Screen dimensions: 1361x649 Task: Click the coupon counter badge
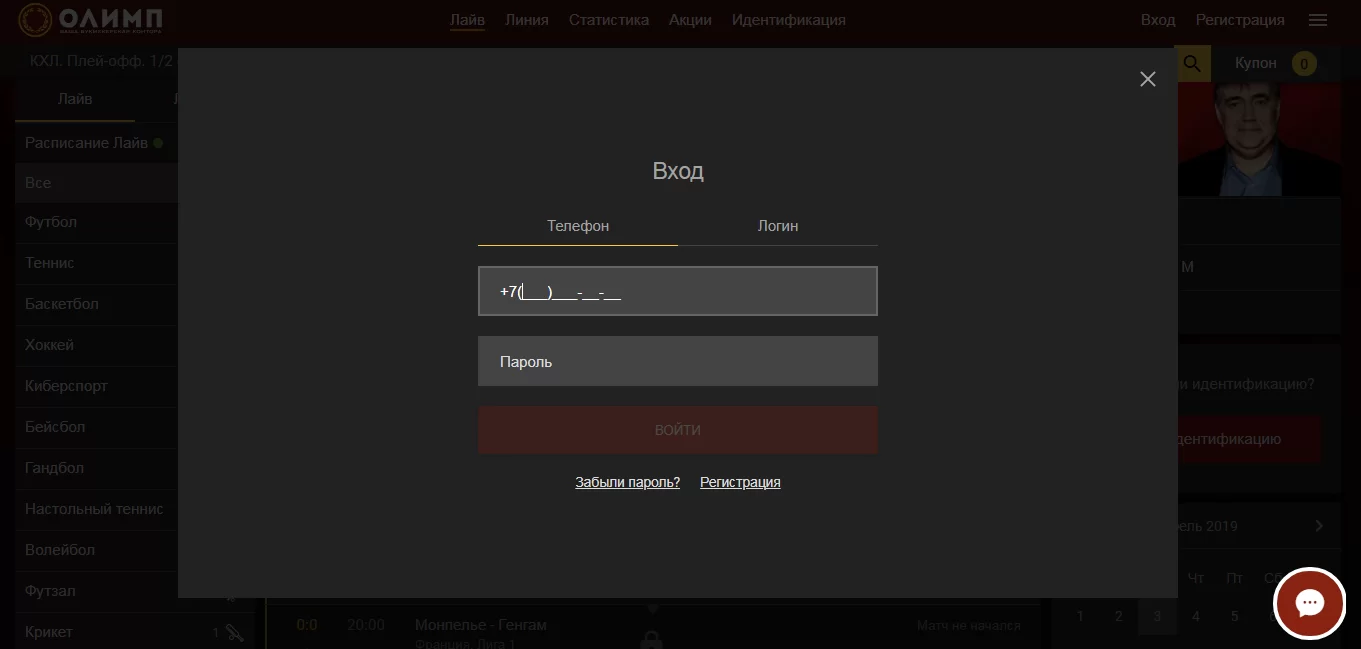tap(1303, 64)
